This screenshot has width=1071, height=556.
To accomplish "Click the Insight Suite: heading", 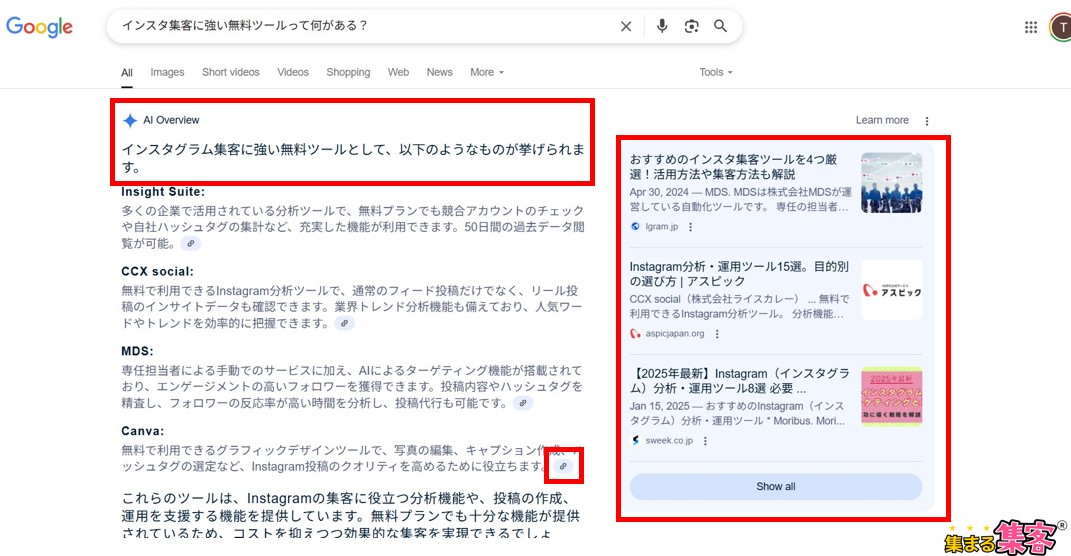I will [x=163, y=192].
